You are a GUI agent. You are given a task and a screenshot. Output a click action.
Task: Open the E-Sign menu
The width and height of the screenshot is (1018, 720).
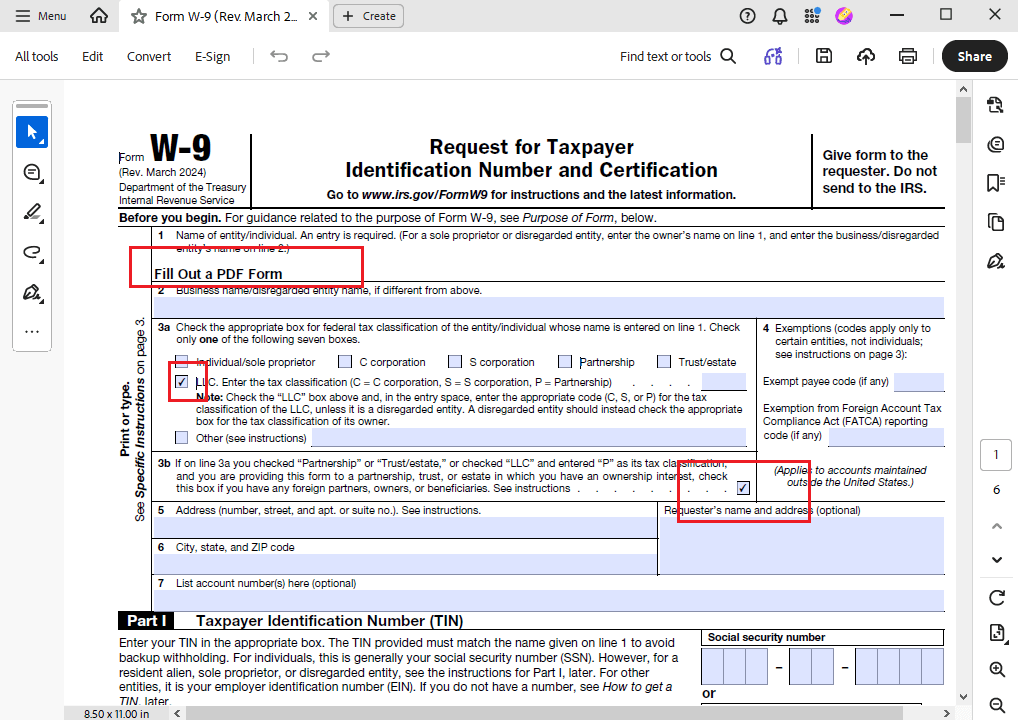click(x=212, y=56)
